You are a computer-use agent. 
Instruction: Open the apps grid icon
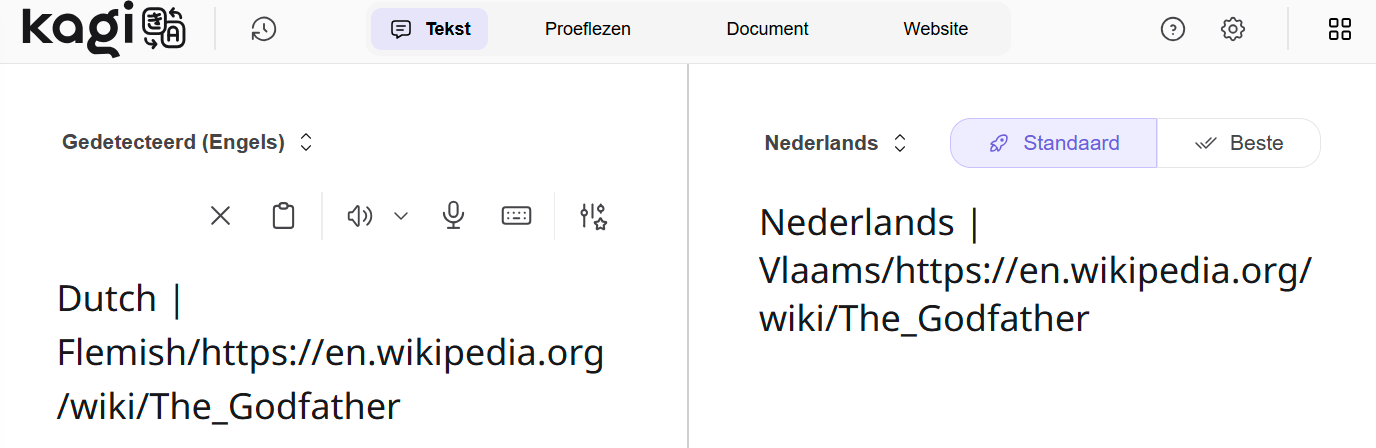(1339, 29)
